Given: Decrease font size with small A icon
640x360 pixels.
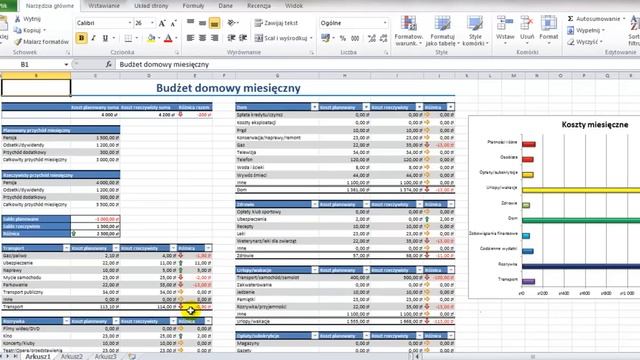Looking at the screenshot, I should coord(173,23).
